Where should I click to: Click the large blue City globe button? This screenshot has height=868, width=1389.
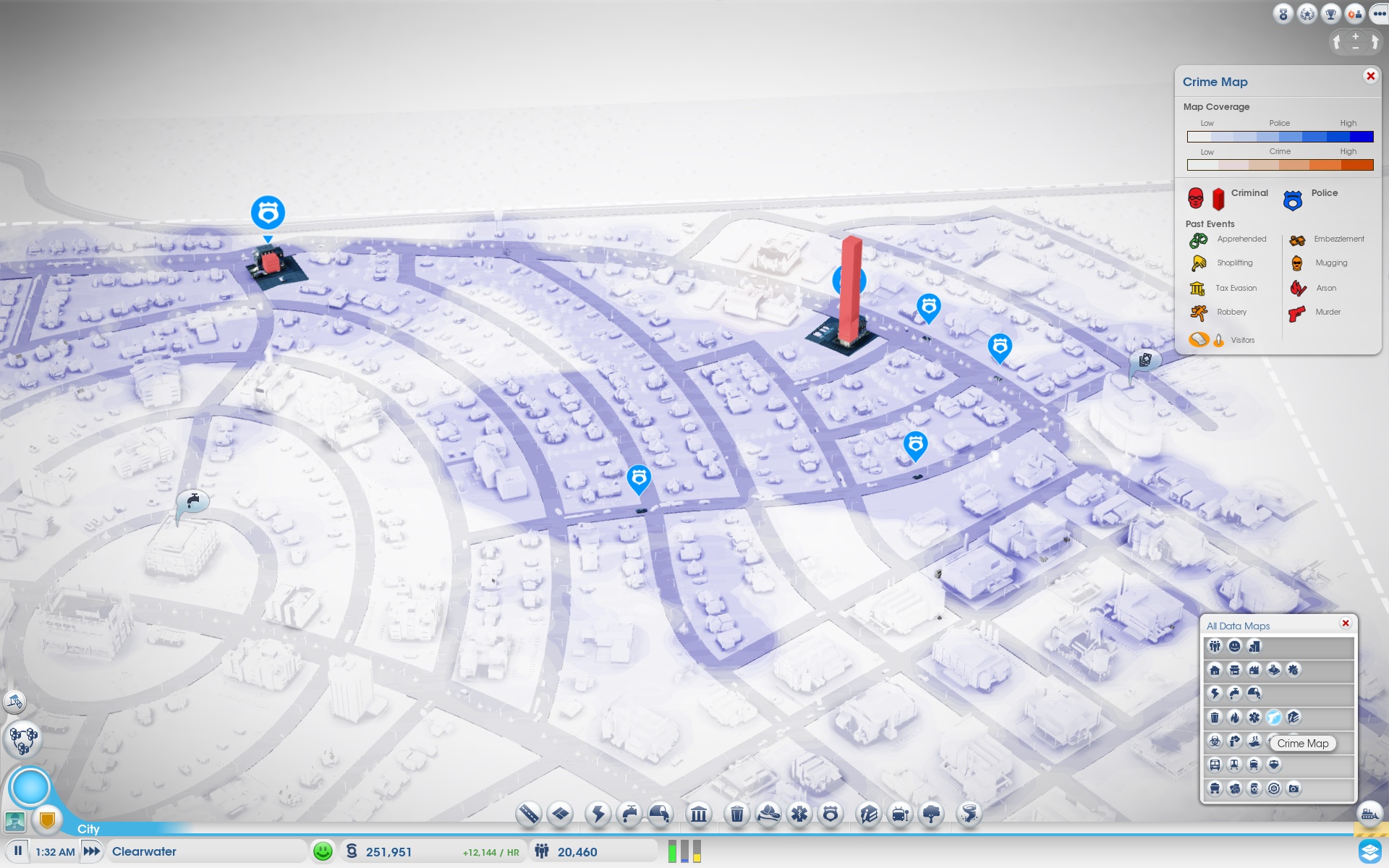pyautogui.click(x=30, y=787)
